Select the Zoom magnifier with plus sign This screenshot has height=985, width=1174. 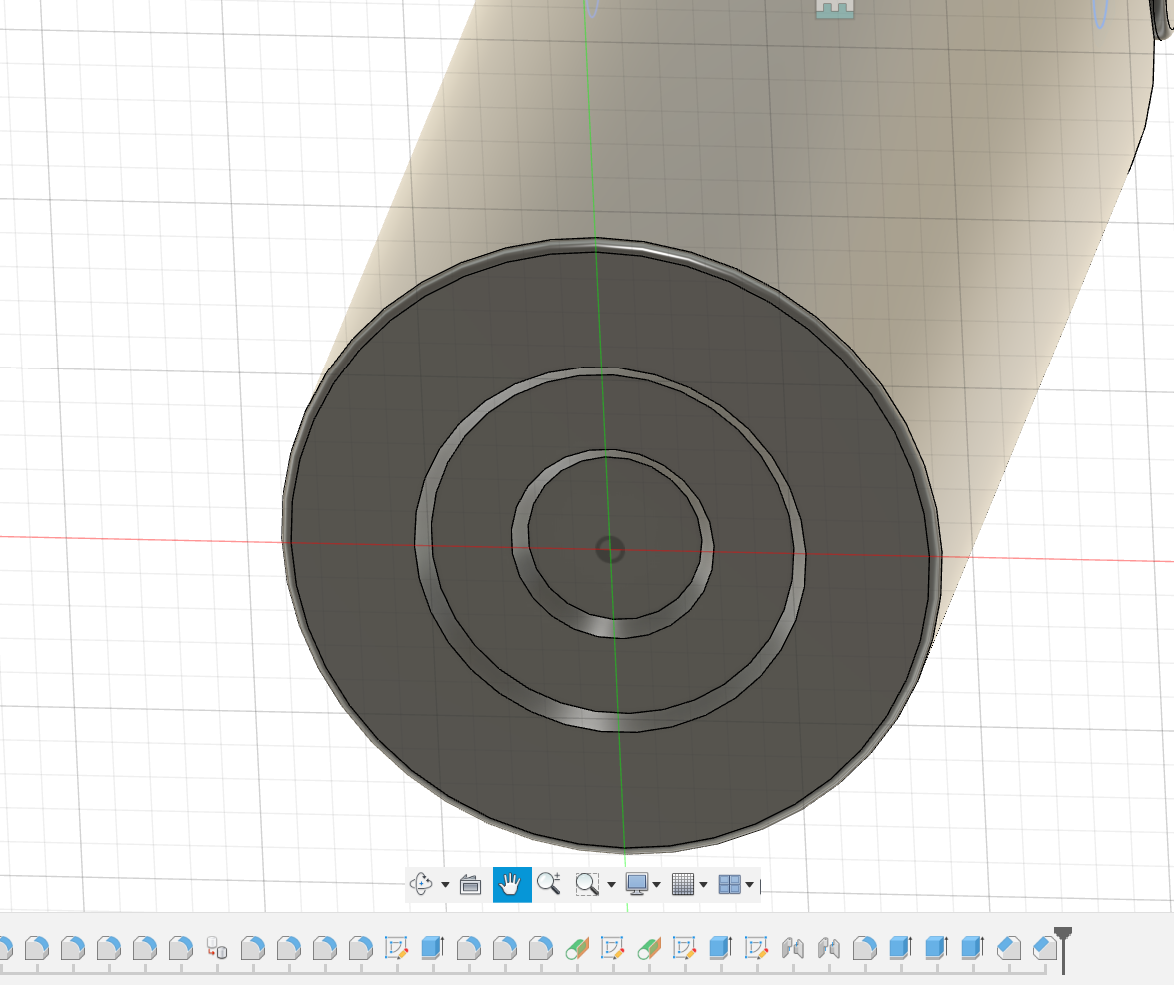548,884
